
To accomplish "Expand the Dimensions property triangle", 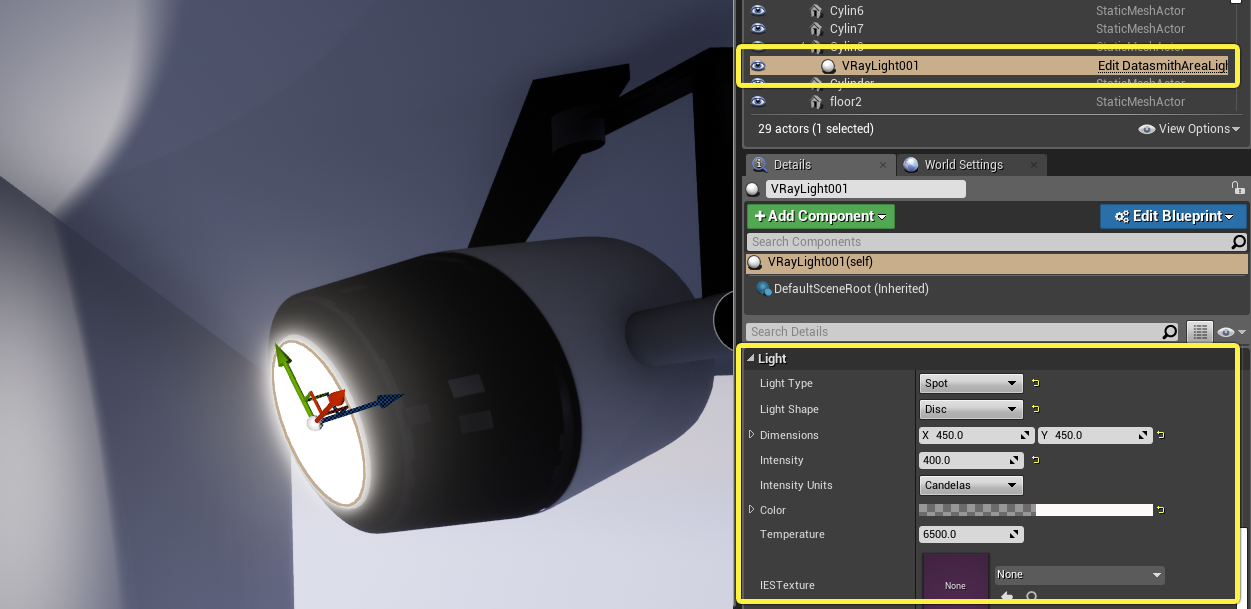I will (x=752, y=435).
